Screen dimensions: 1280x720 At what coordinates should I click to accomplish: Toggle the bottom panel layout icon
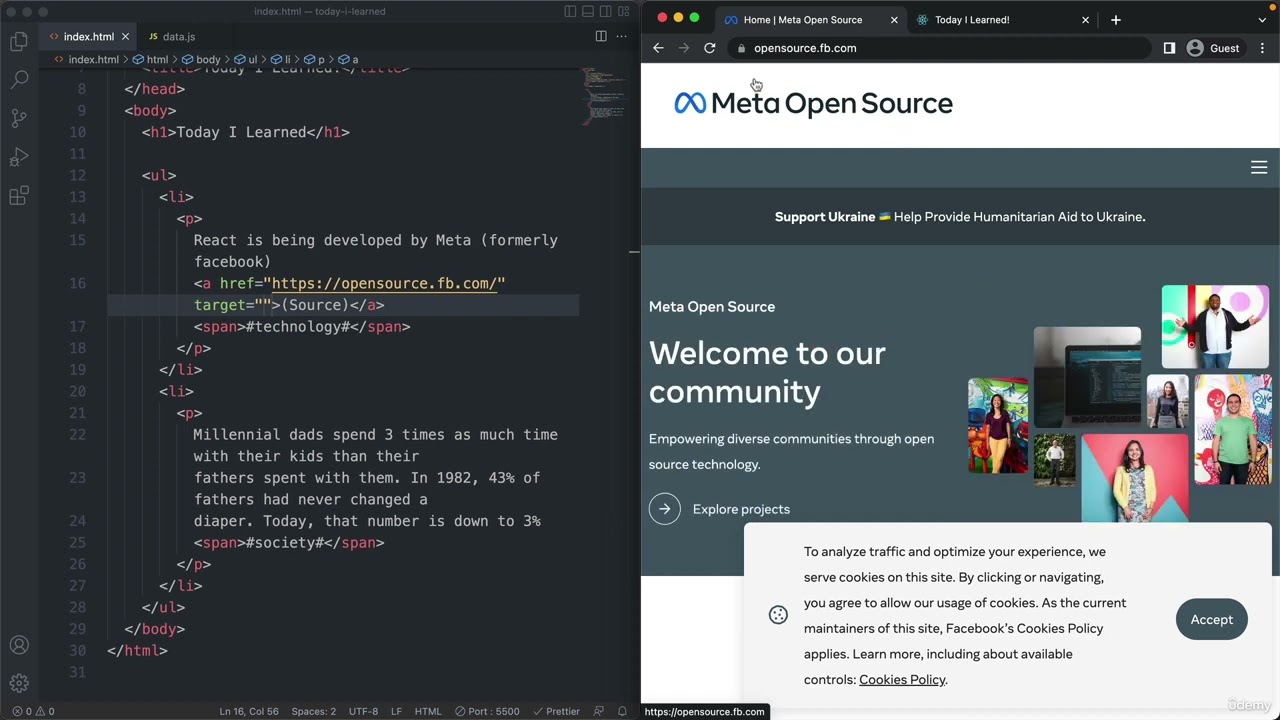coord(588,12)
